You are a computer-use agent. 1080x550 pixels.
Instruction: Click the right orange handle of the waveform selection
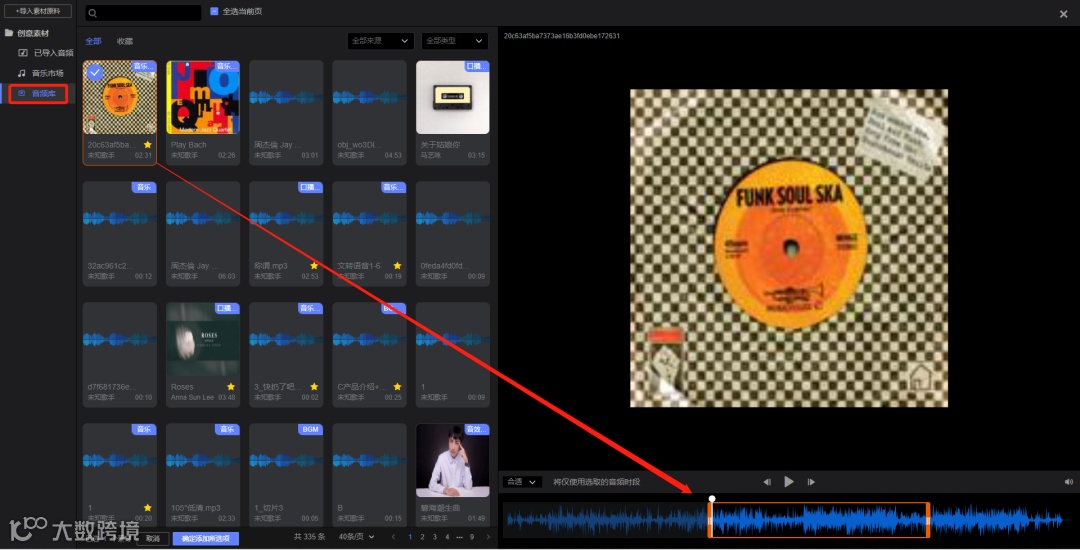928,520
